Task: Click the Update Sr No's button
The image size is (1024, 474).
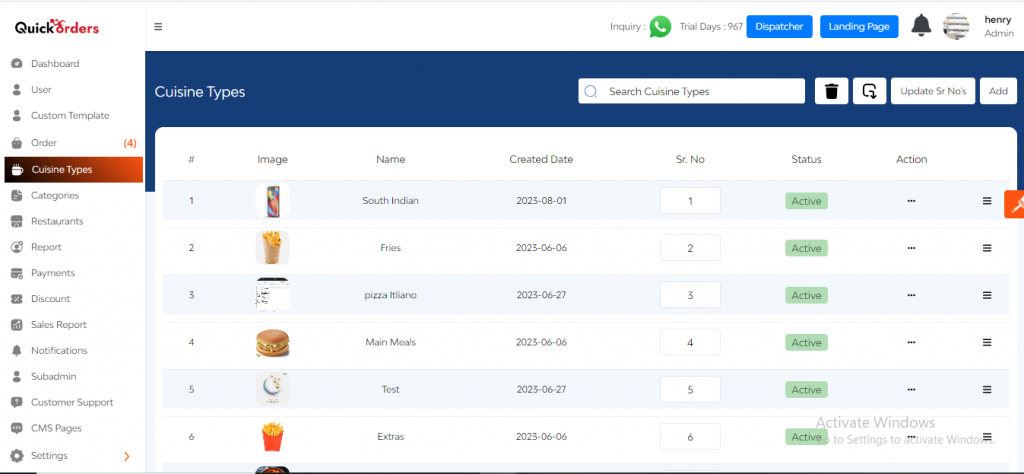Action: [x=932, y=91]
